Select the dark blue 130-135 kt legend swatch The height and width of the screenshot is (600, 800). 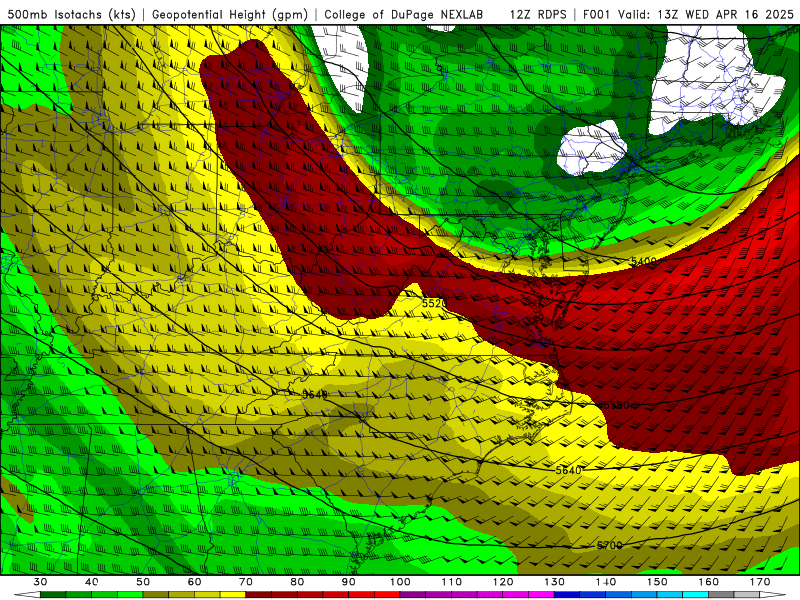pyautogui.click(x=567, y=595)
